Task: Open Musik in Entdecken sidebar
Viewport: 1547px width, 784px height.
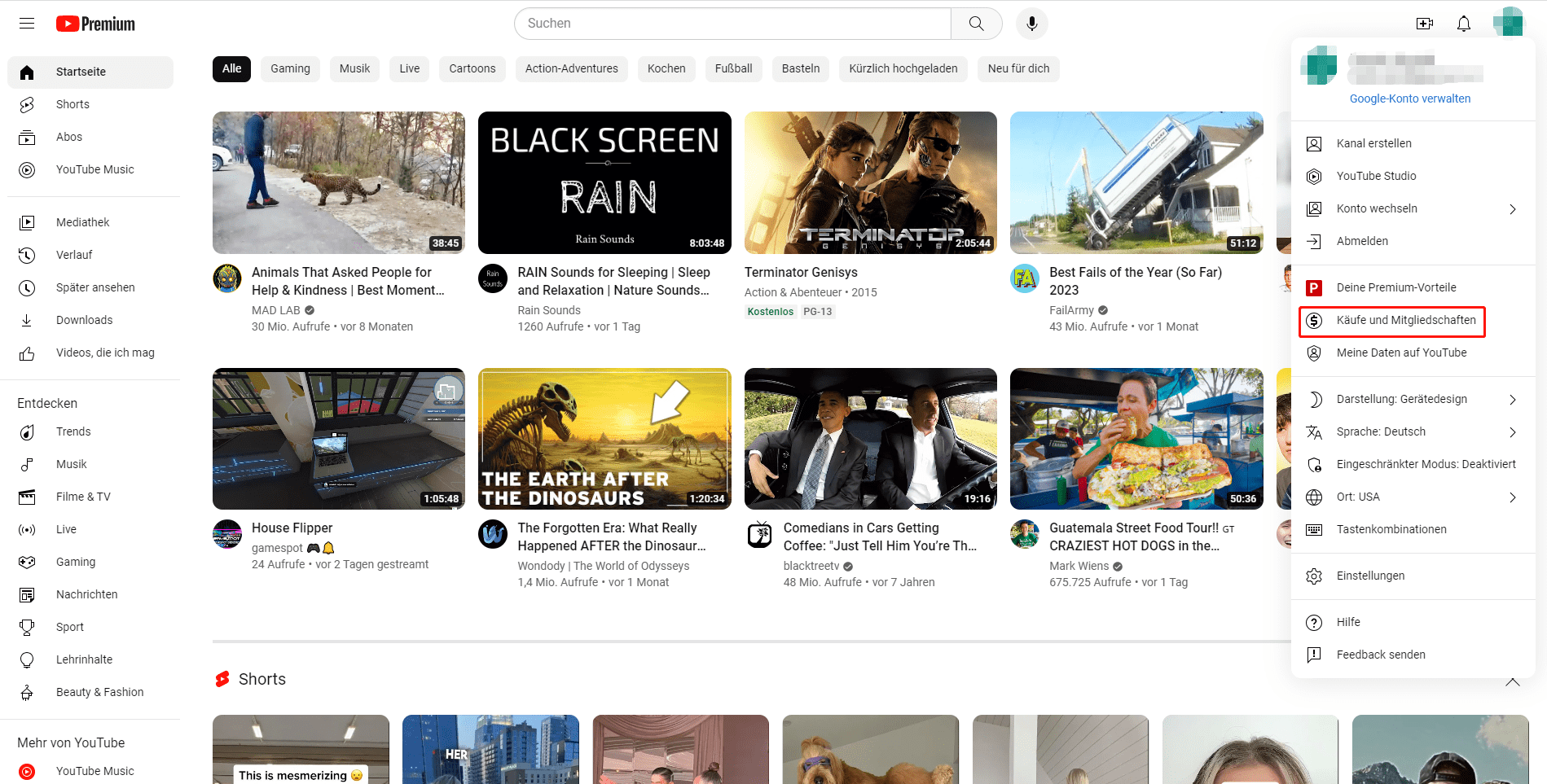Action: click(90, 464)
